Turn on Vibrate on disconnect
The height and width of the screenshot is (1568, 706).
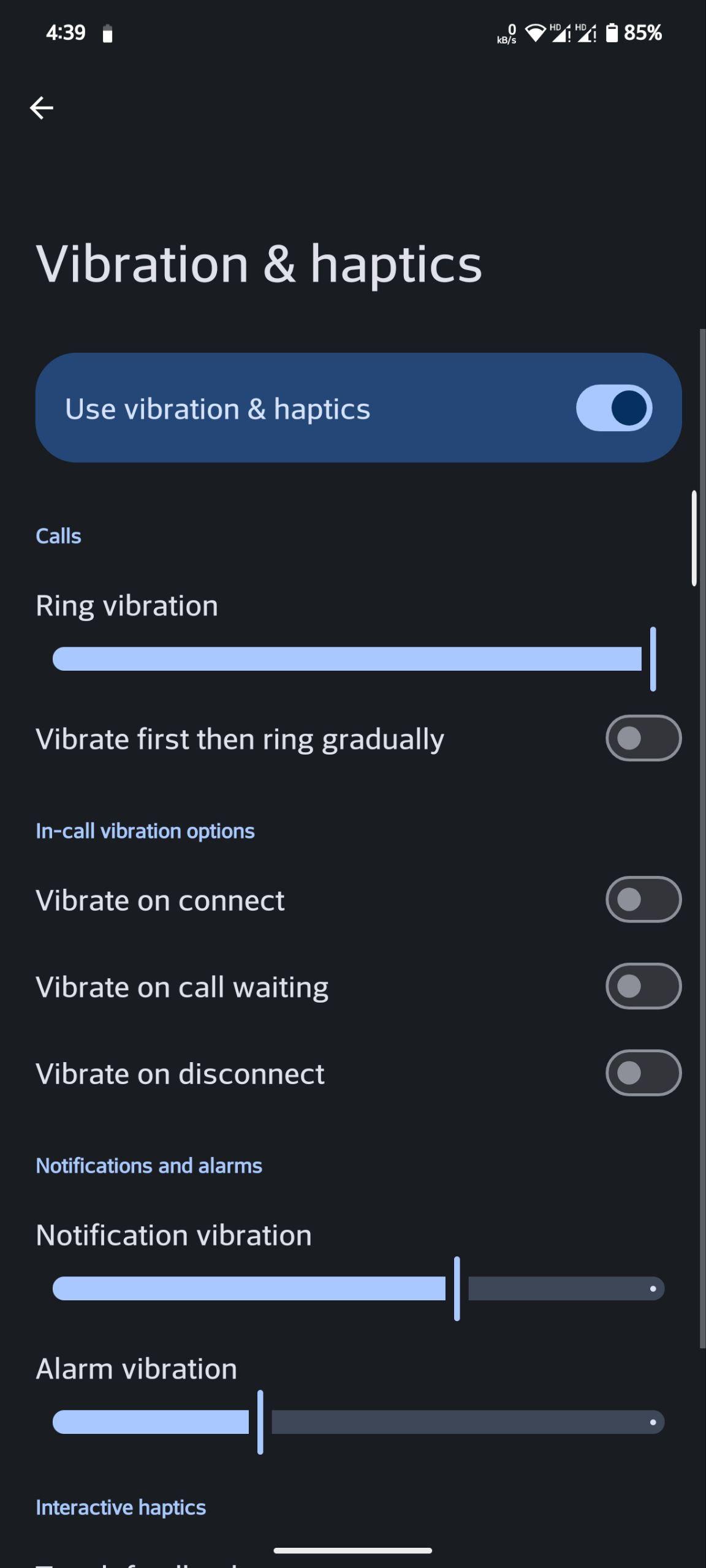tap(643, 1073)
